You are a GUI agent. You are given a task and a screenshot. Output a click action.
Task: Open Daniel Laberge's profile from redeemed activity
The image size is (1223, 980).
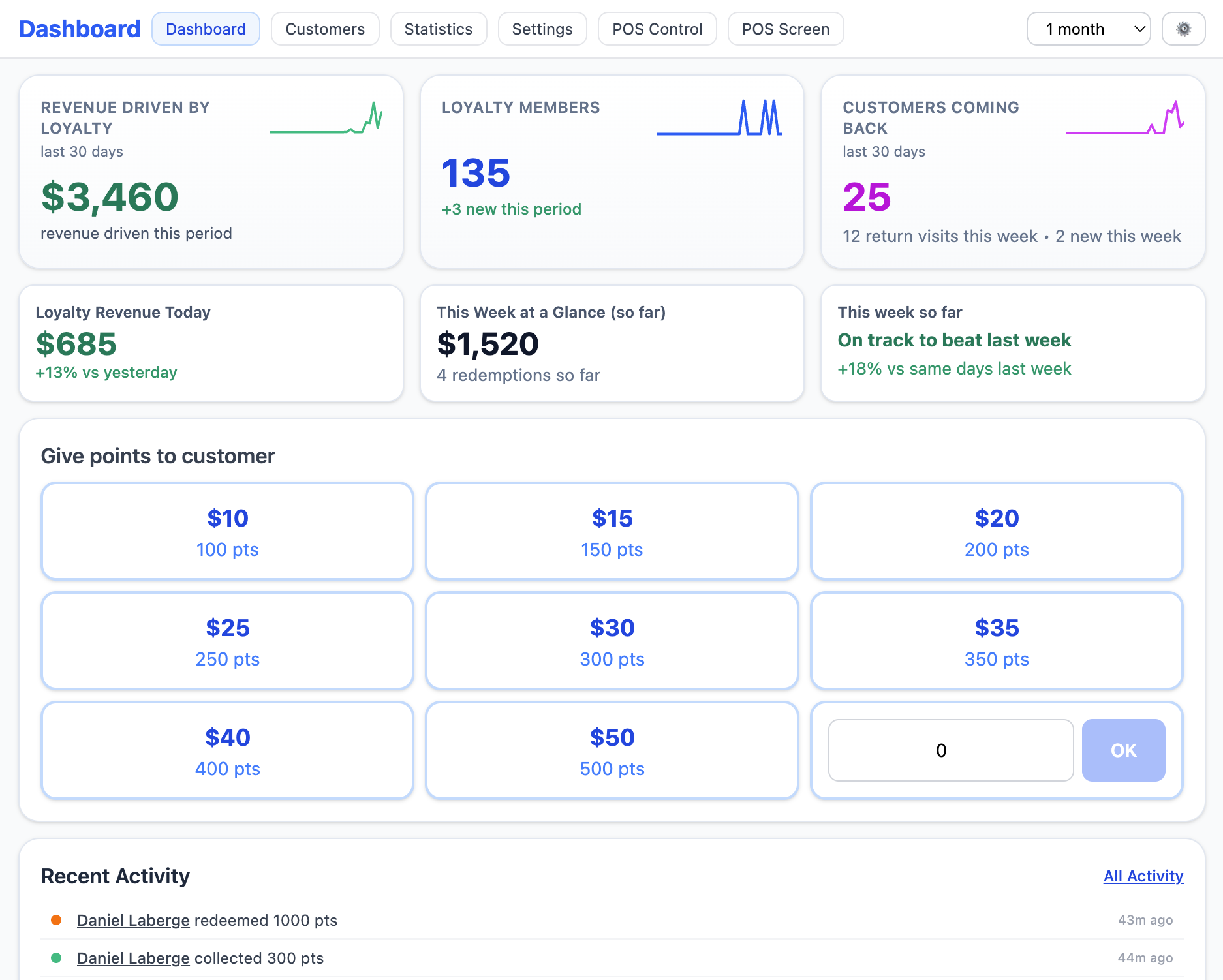pyautogui.click(x=133, y=920)
